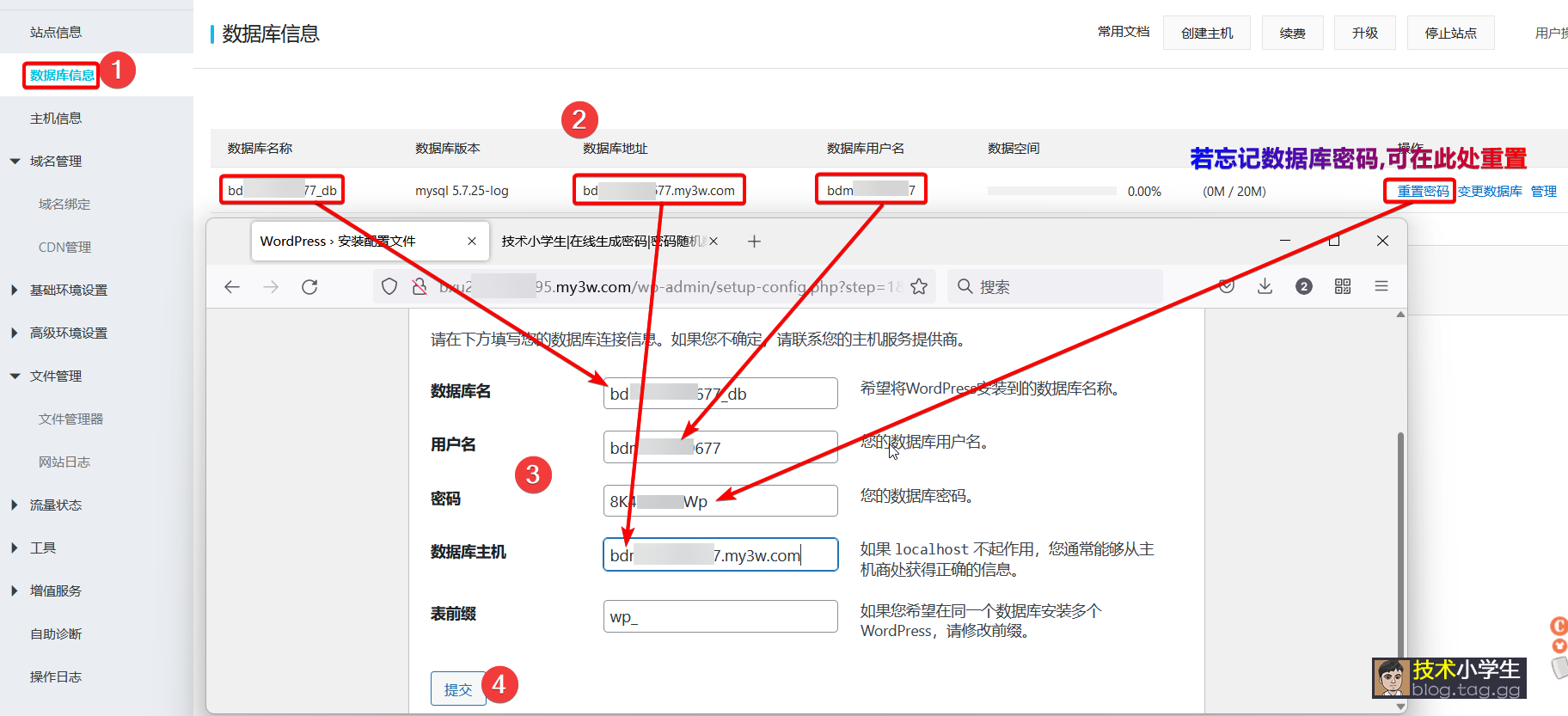Click the QR code extension icon
The height and width of the screenshot is (716, 1568).
tap(1343, 286)
